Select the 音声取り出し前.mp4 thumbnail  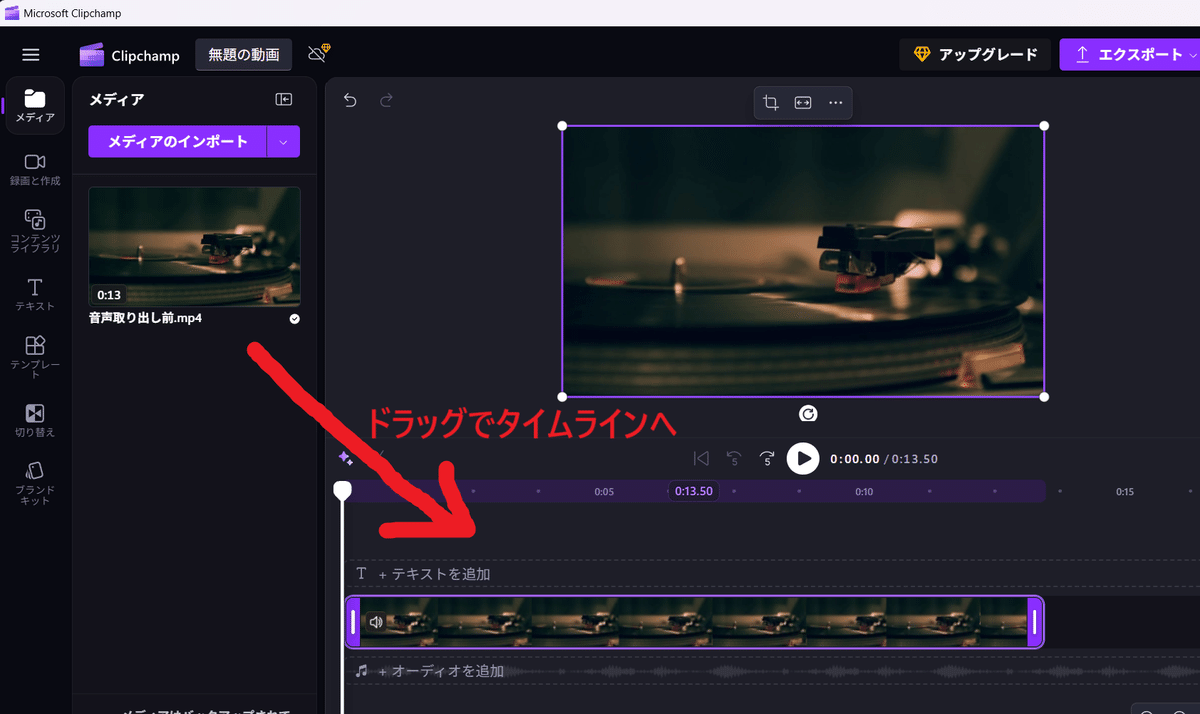pos(194,247)
